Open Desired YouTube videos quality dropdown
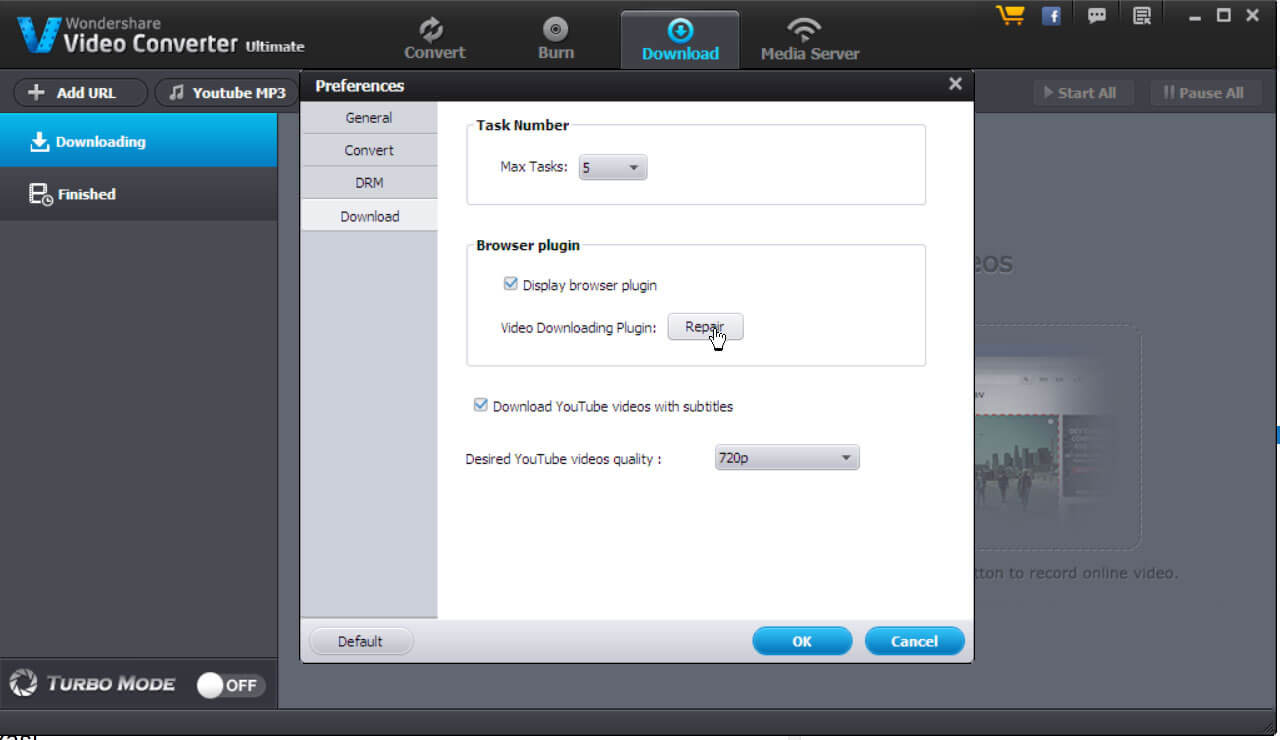This screenshot has width=1280, height=740. pyautogui.click(x=787, y=458)
